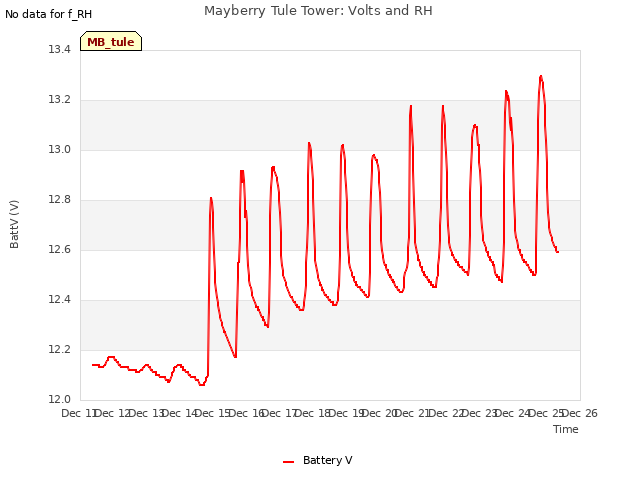Click the 'BattV (V)' y-axis label

[14, 224]
